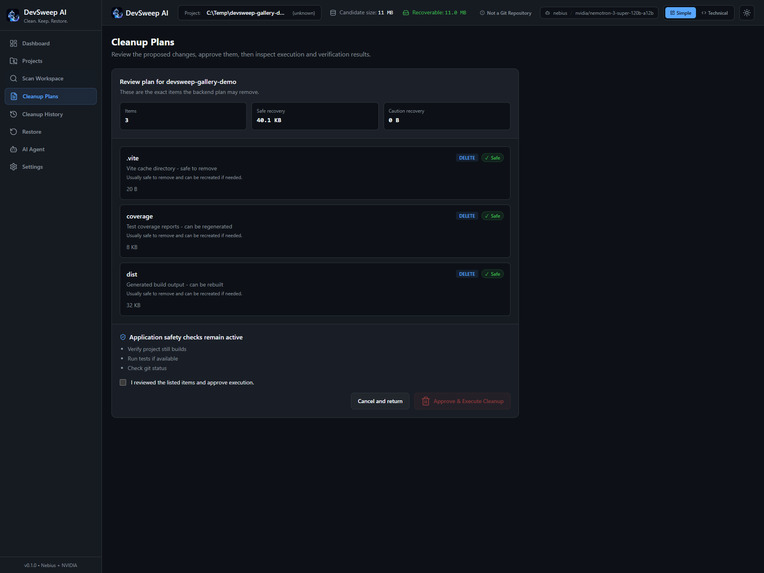Click the Recoverable drive icon
Viewport: 764px width, 573px height.
[x=406, y=13]
